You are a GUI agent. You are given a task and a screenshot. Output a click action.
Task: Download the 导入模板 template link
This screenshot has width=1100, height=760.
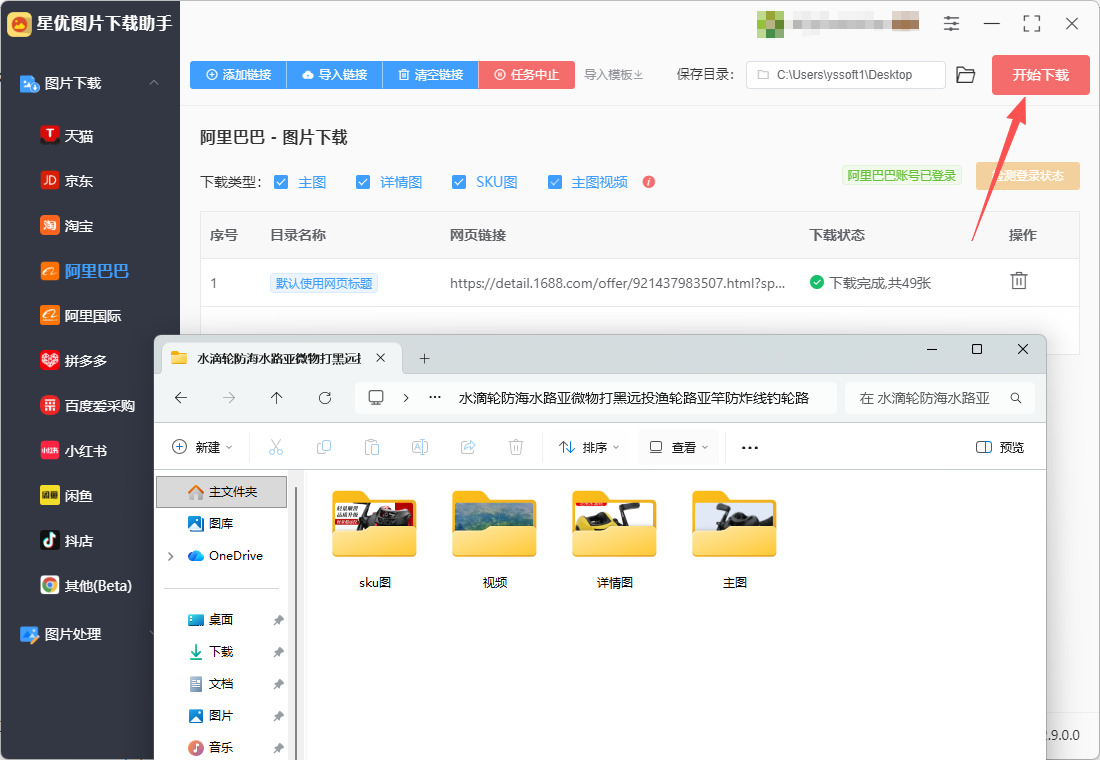(614, 74)
